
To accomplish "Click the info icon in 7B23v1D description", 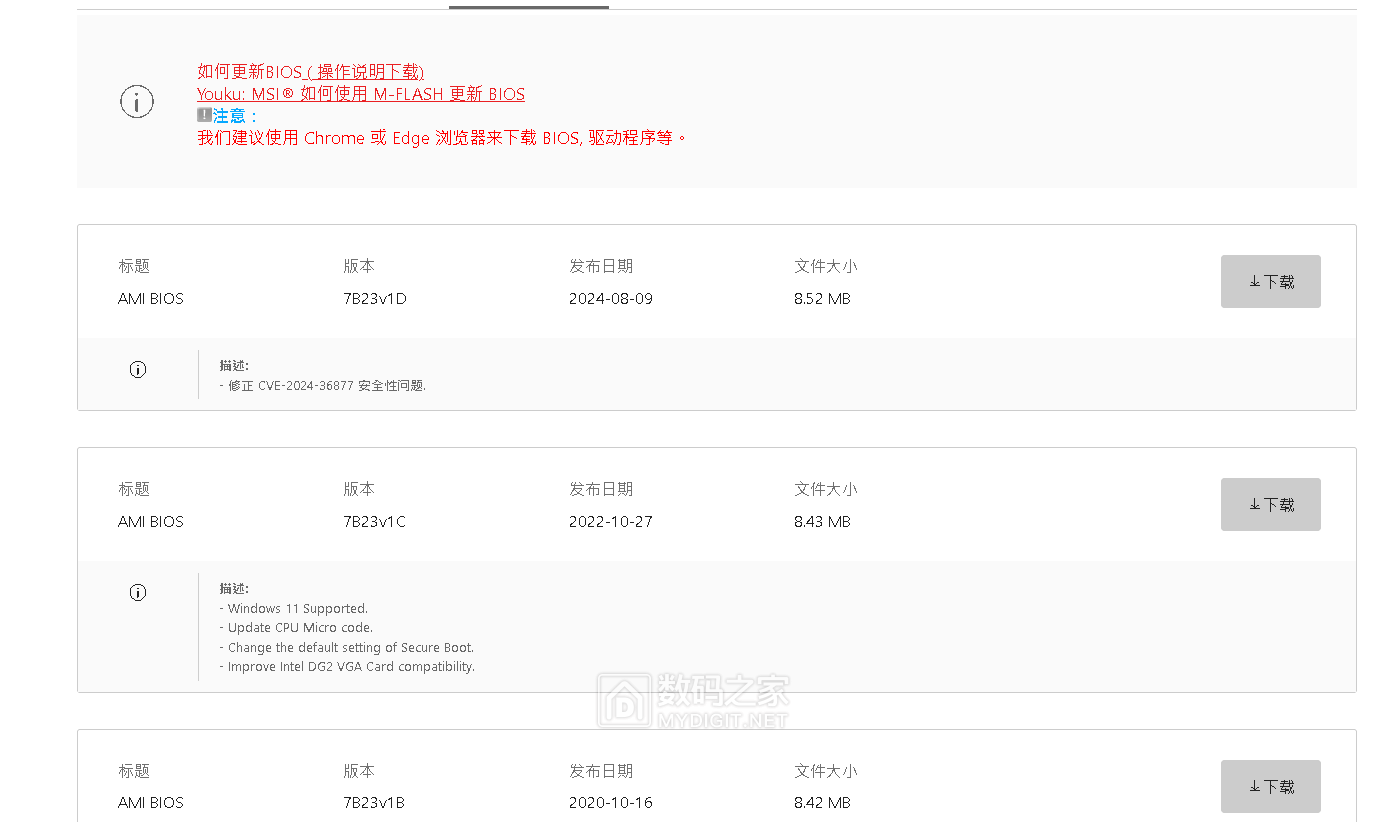I will (138, 369).
